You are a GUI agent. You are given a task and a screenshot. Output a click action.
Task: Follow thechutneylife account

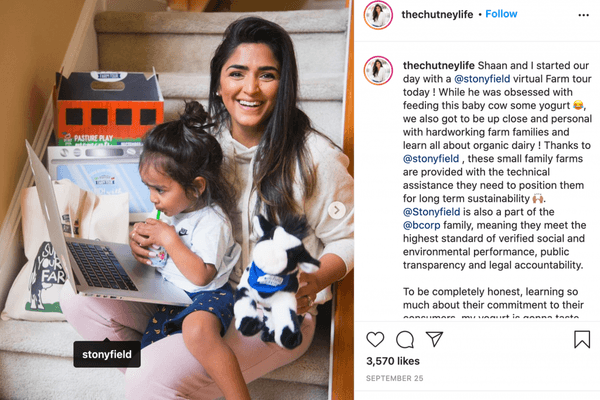[x=501, y=14]
